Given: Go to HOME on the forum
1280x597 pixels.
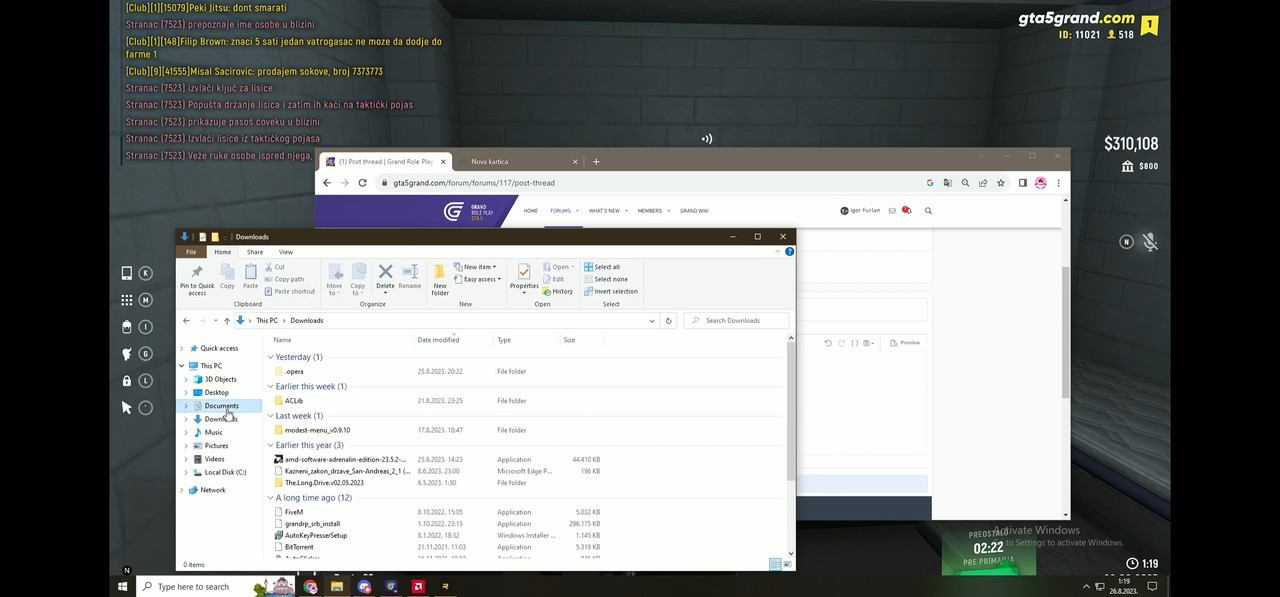Looking at the screenshot, I should [x=530, y=211].
